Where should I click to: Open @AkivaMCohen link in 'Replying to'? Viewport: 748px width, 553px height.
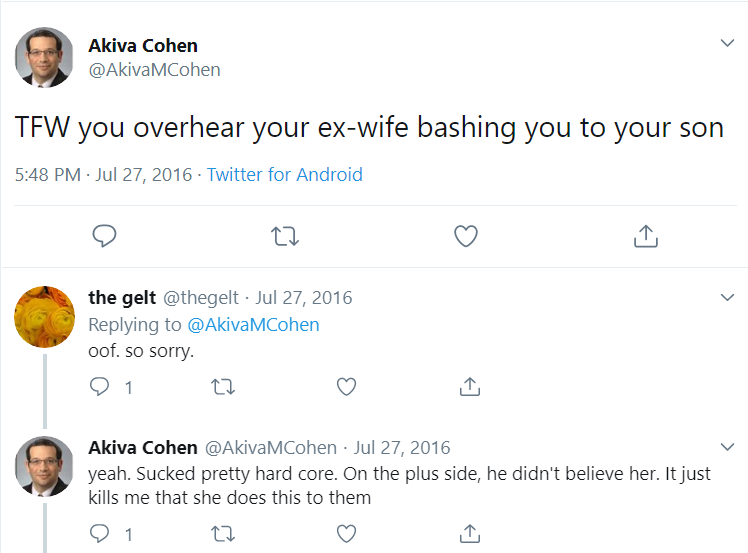coord(253,325)
